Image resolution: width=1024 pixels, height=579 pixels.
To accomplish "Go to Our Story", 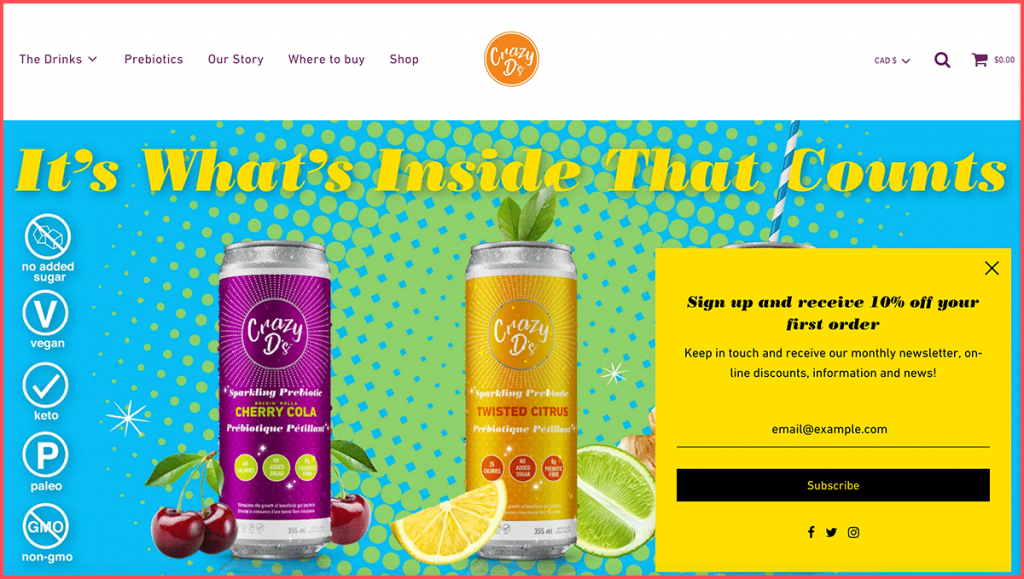I will coord(236,59).
